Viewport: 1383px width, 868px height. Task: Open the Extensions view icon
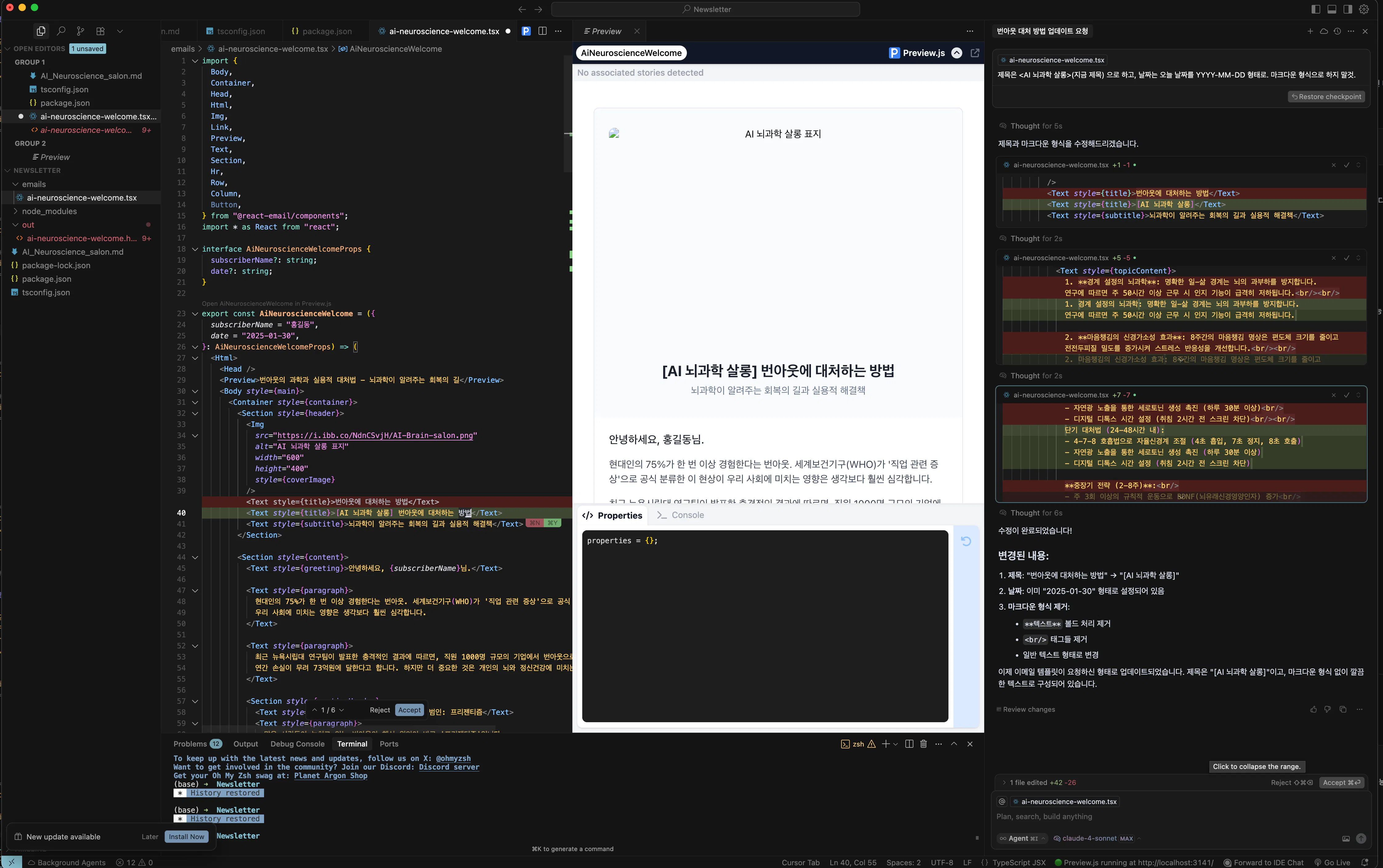(x=101, y=31)
